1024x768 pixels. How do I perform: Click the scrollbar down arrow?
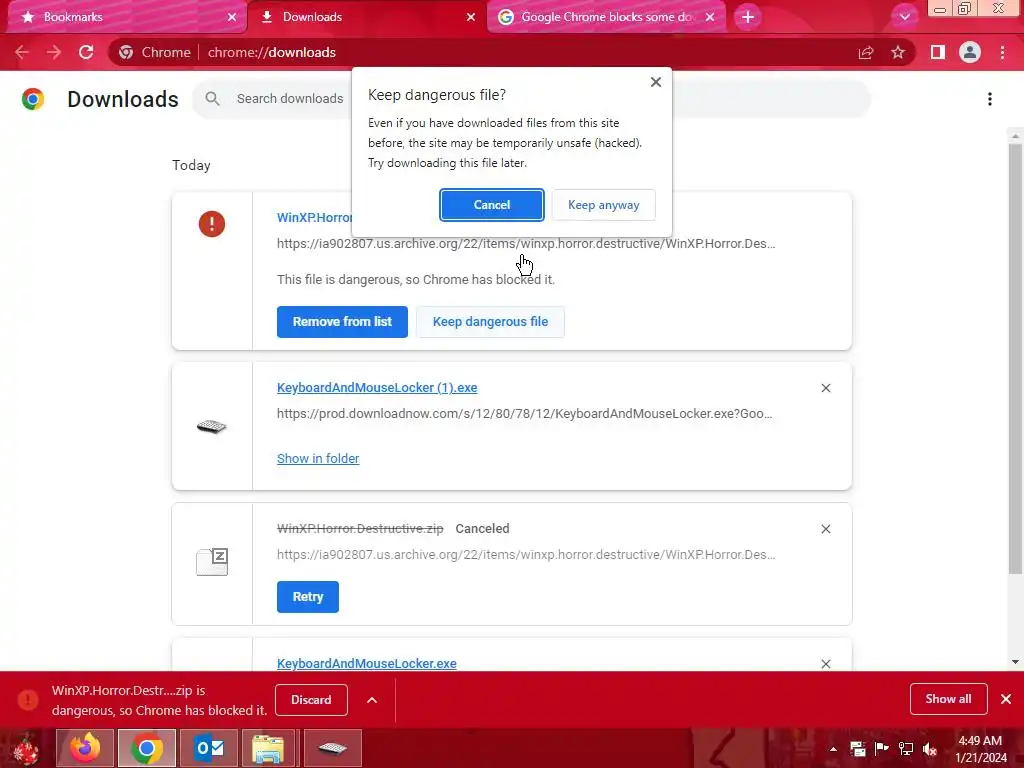coord(1015,662)
